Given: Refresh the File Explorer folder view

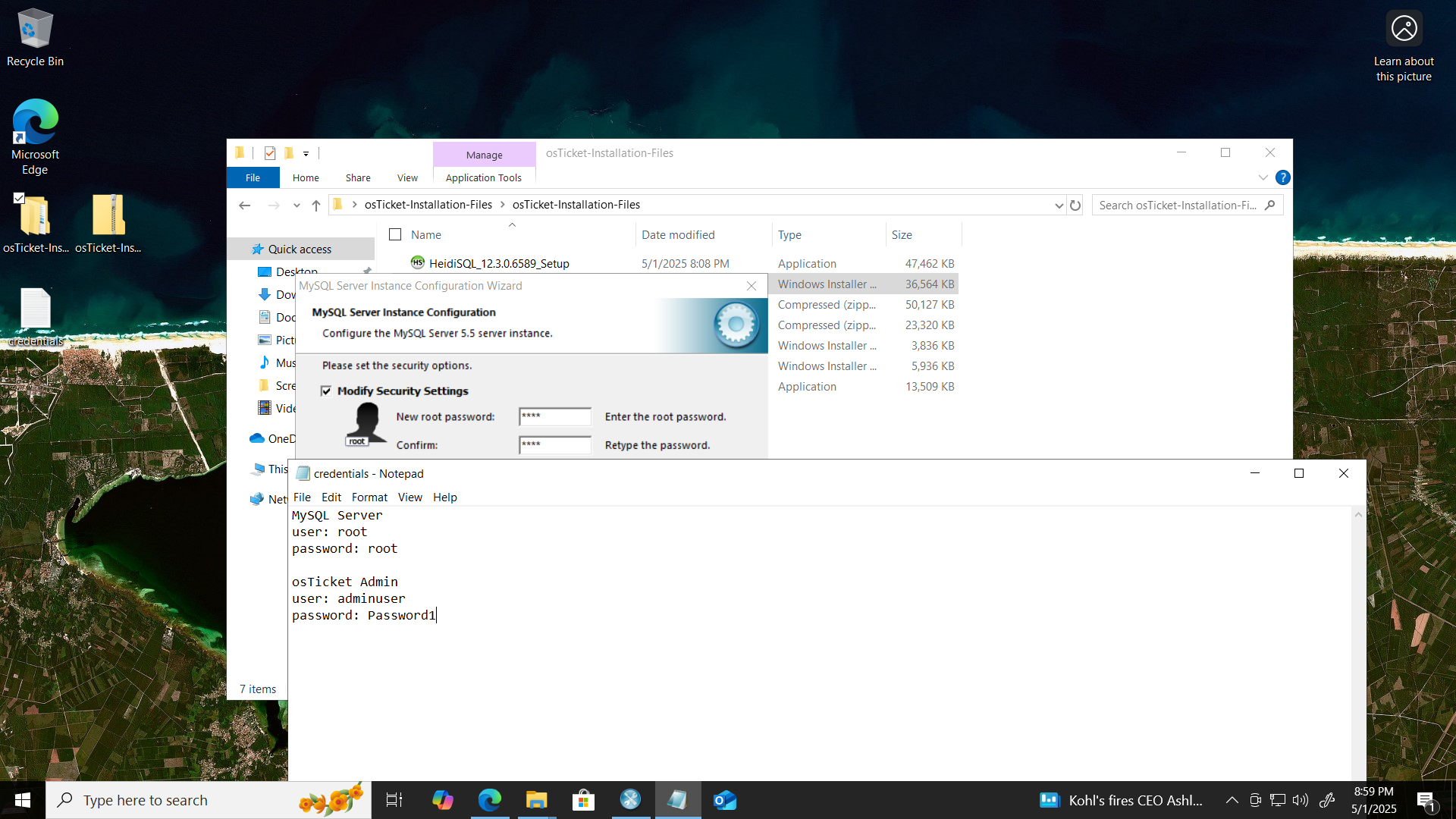Looking at the screenshot, I should 1075,205.
